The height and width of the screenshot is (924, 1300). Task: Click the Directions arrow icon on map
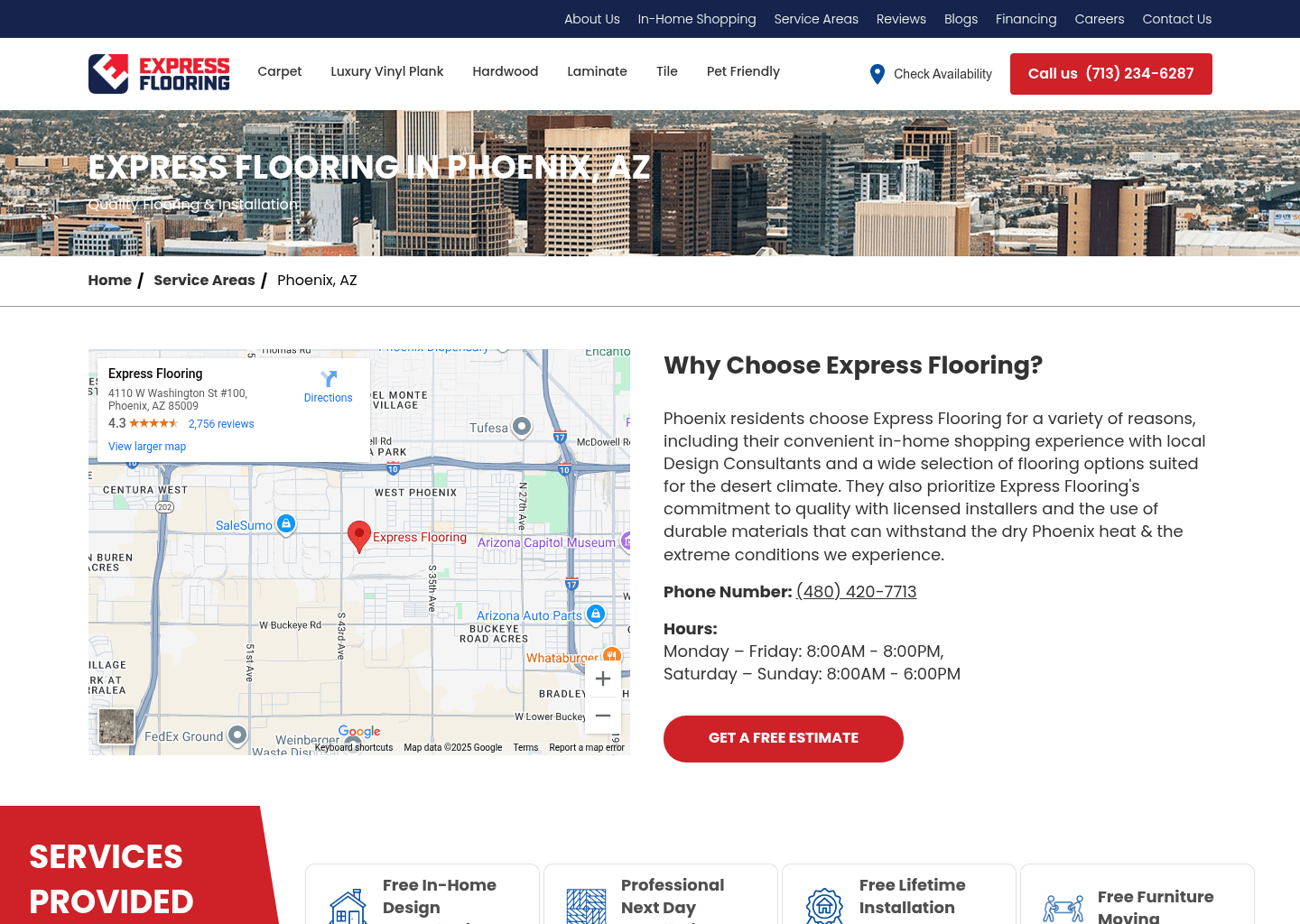tap(329, 380)
